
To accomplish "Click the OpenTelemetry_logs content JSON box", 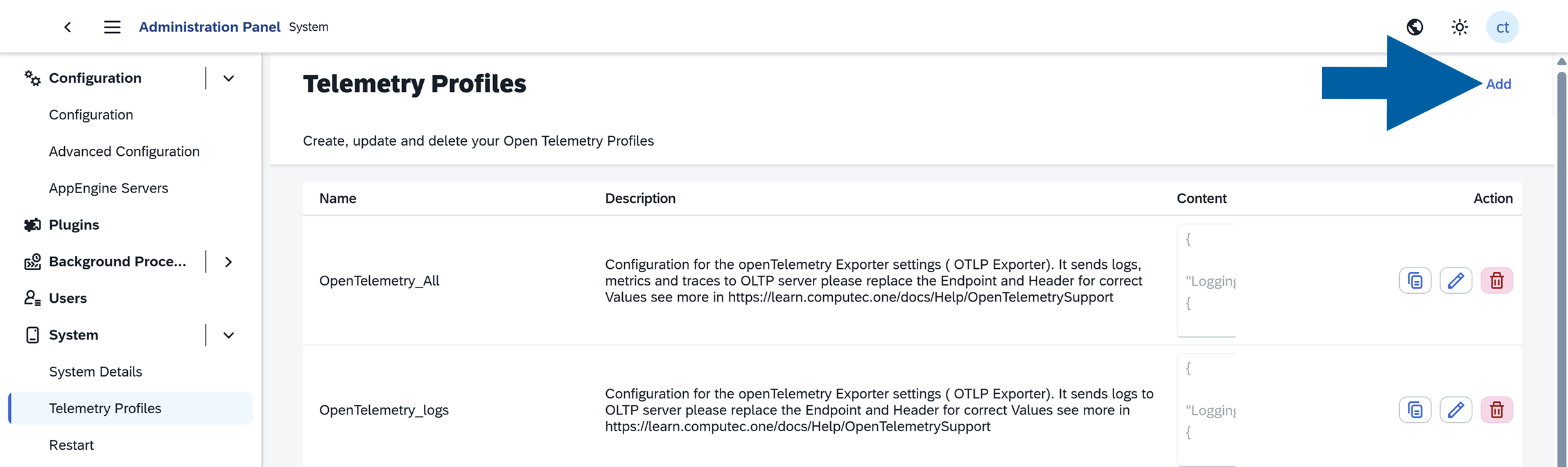I will 1206,410.
